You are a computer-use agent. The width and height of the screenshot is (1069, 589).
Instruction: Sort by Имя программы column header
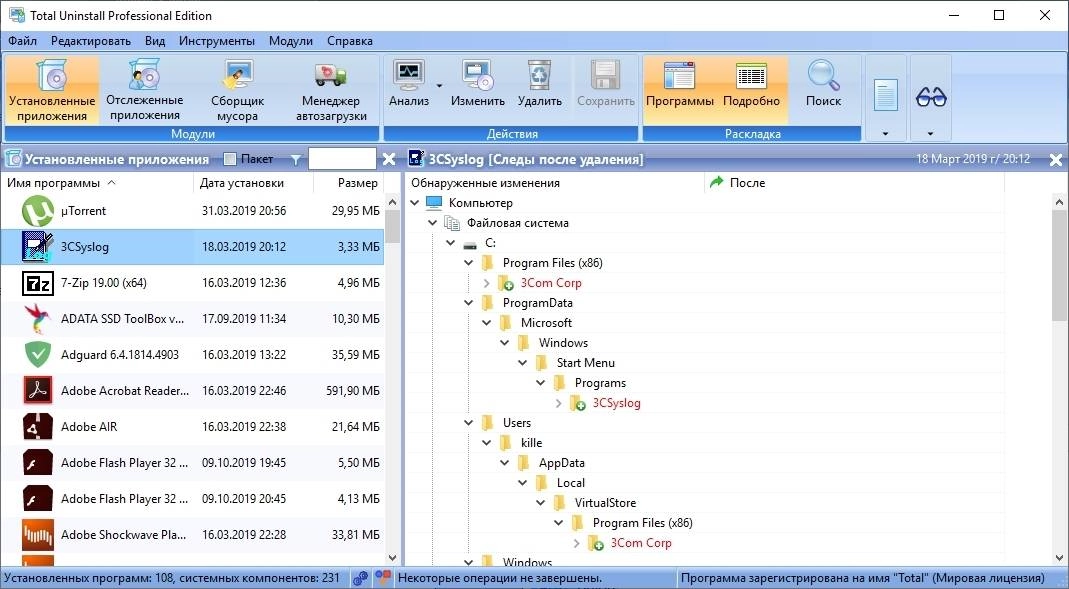tap(97, 183)
